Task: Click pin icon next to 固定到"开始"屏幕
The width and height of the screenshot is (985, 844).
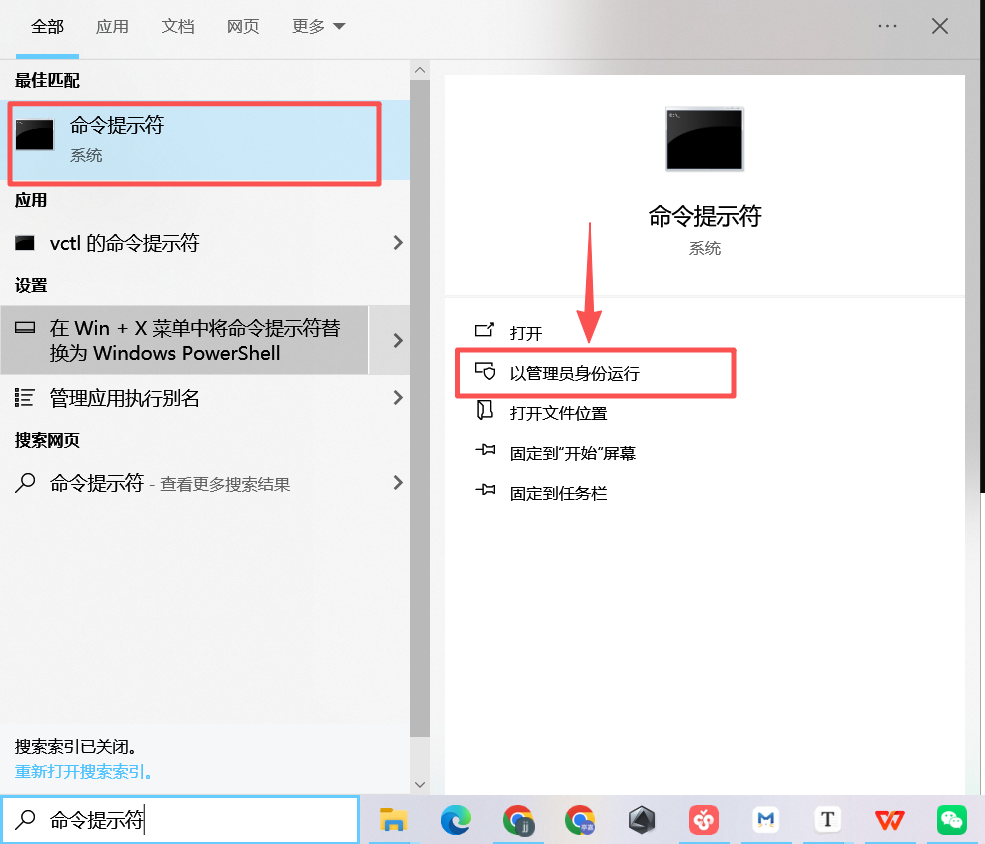Action: tap(485, 450)
